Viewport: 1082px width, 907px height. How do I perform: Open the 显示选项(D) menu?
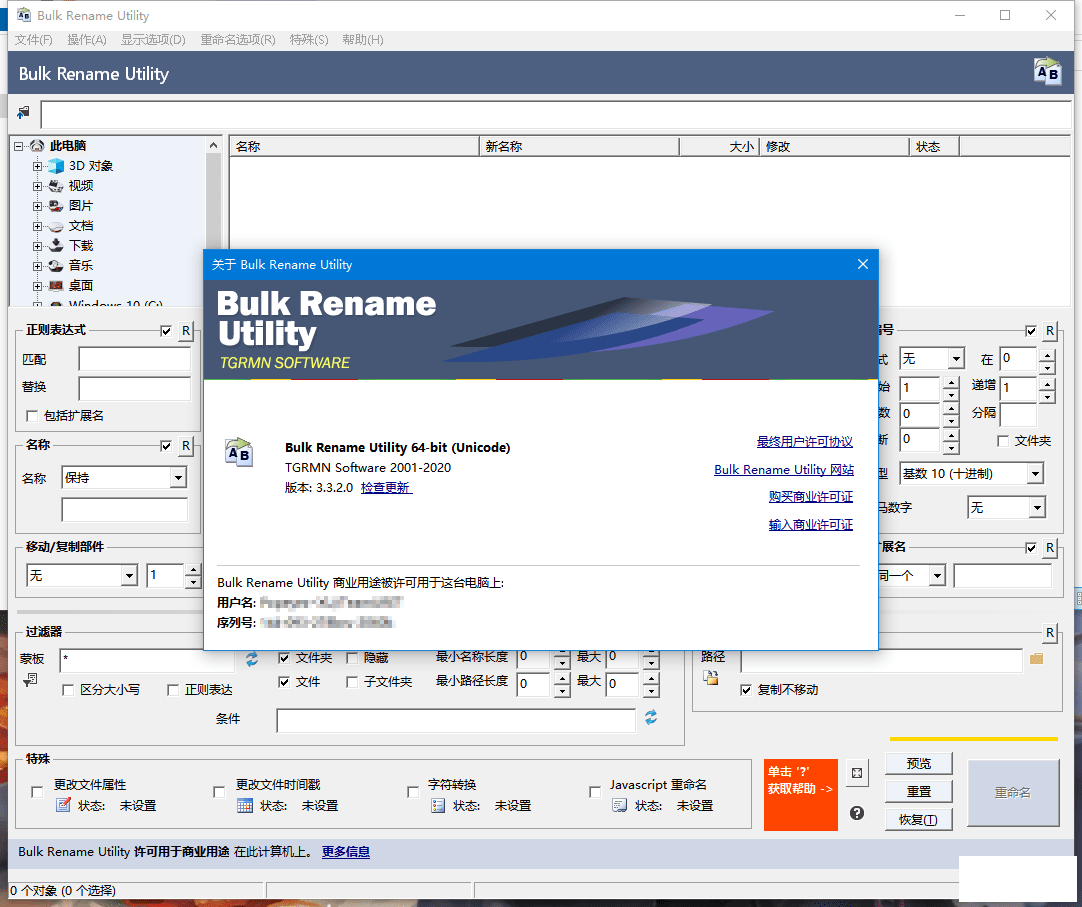[x=153, y=39]
